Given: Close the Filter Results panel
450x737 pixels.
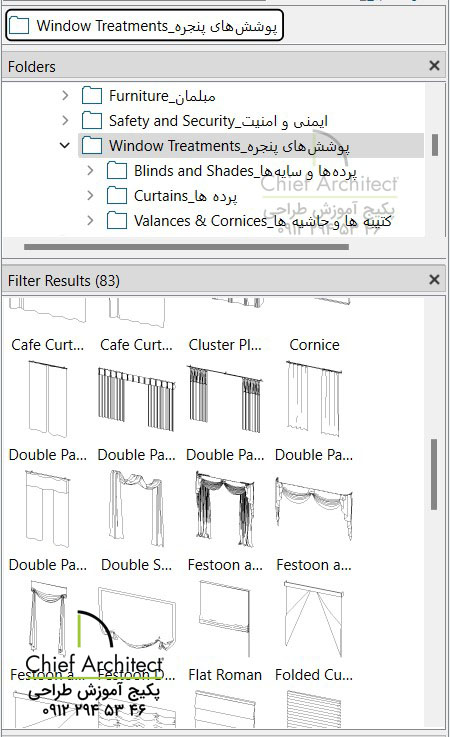Looking at the screenshot, I should (x=434, y=280).
